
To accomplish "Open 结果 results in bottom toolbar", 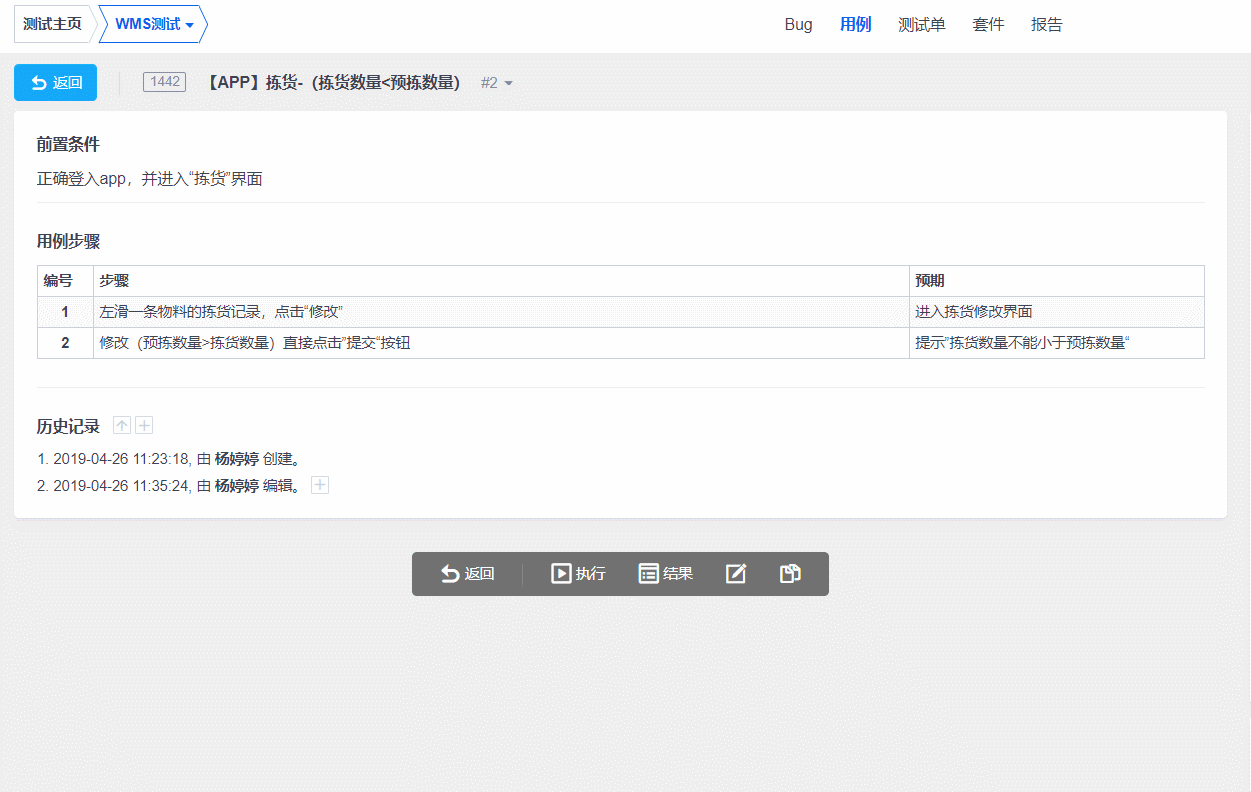I will 666,574.
